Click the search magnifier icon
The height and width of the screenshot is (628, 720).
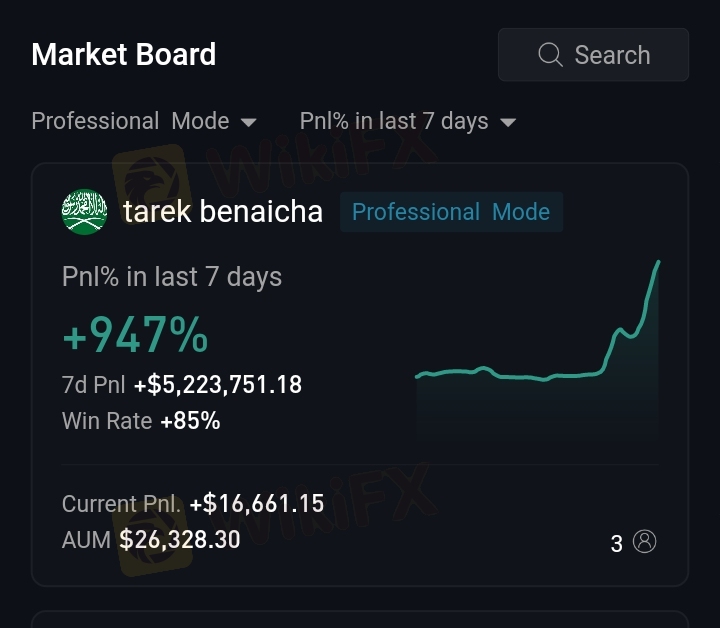pos(550,55)
